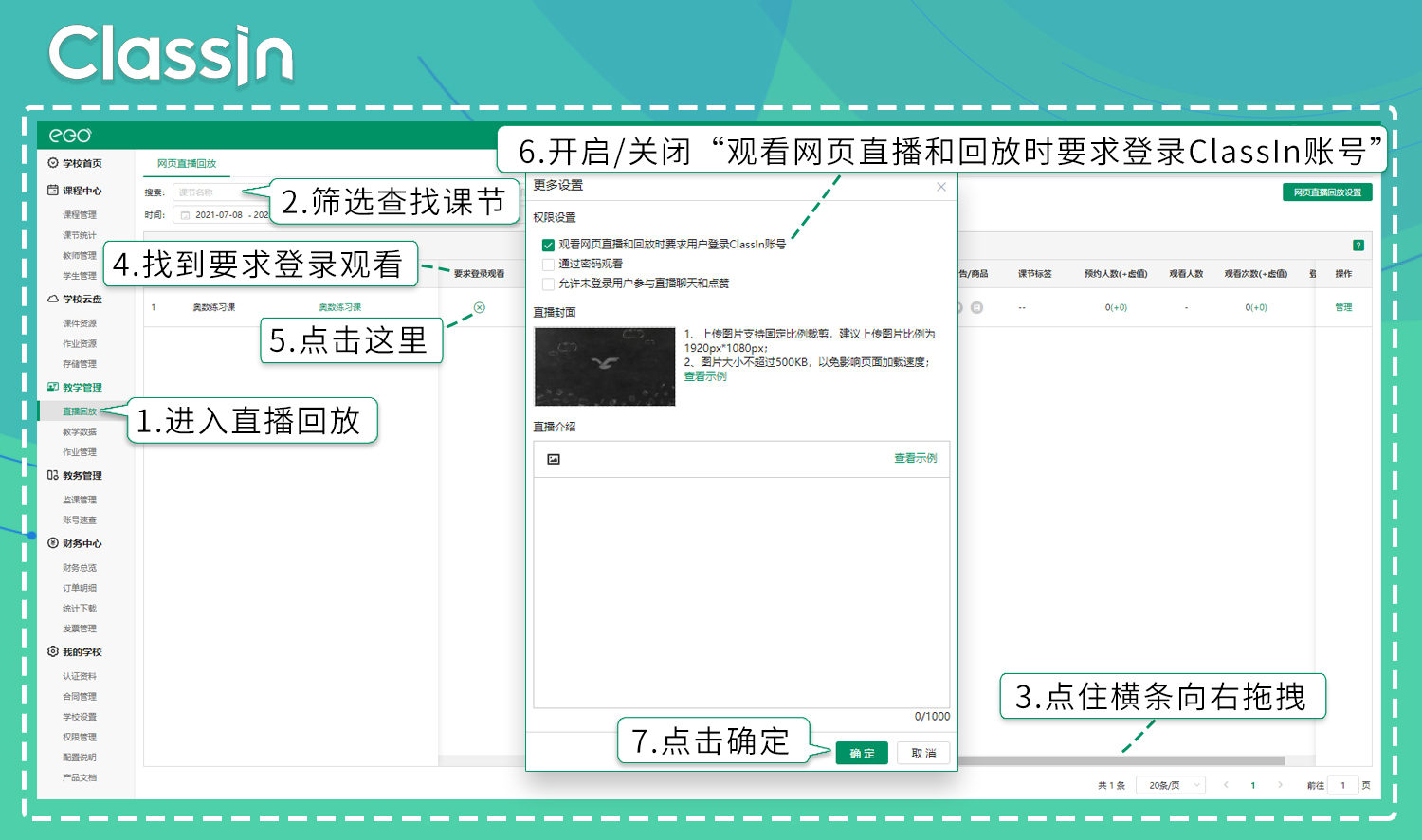Open 监课管理 in the sidebar
Image resolution: width=1422 pixels, height=840 pixels.
pos(80,500)
